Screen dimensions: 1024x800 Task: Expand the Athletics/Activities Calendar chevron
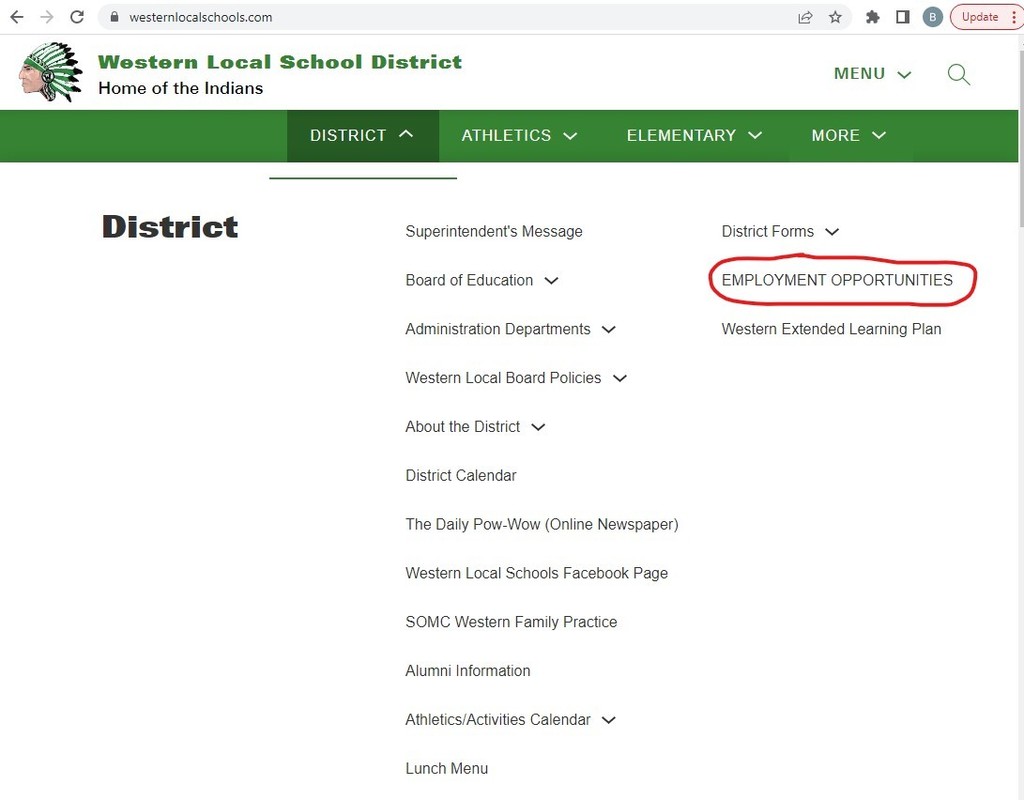pos(609,720)
